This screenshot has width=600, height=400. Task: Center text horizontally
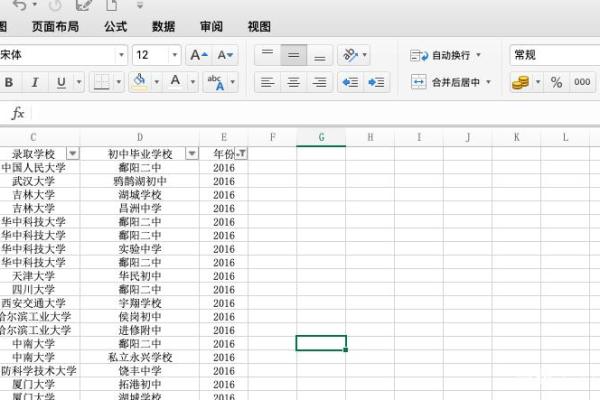293,82
